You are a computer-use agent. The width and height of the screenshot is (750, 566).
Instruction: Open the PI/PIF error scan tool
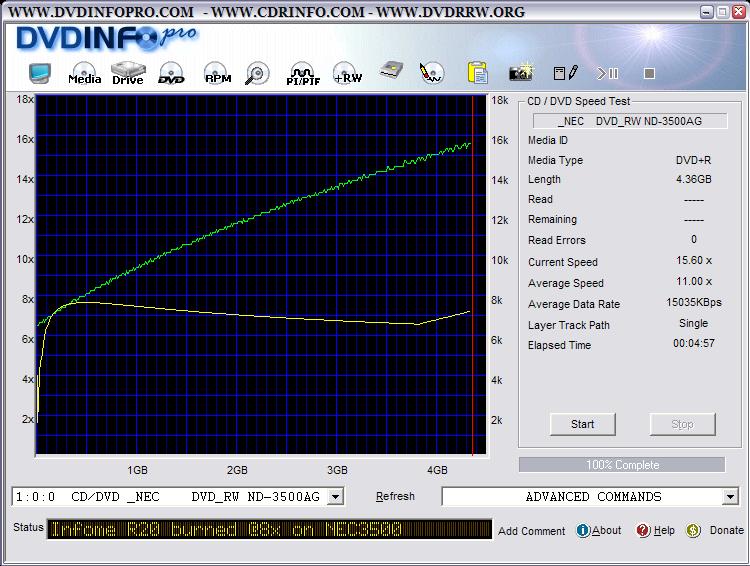pos(303,74)
